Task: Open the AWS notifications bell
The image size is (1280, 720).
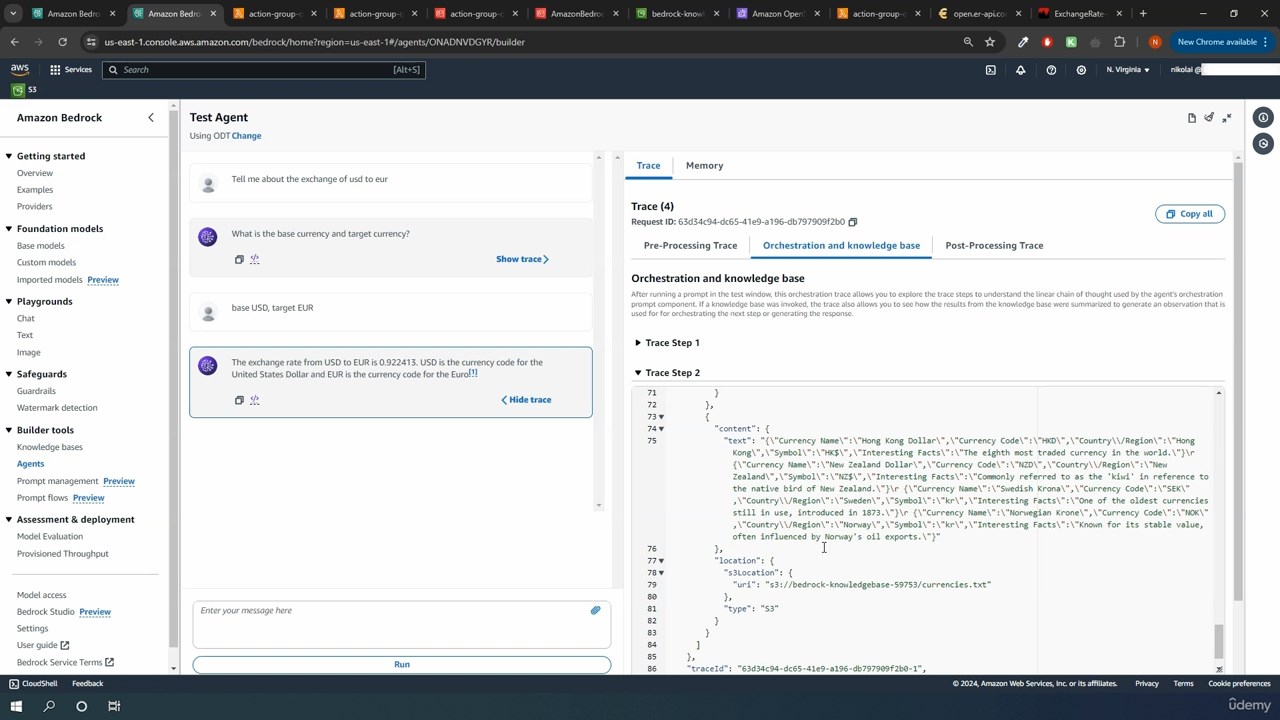Action: (1020, 70)
